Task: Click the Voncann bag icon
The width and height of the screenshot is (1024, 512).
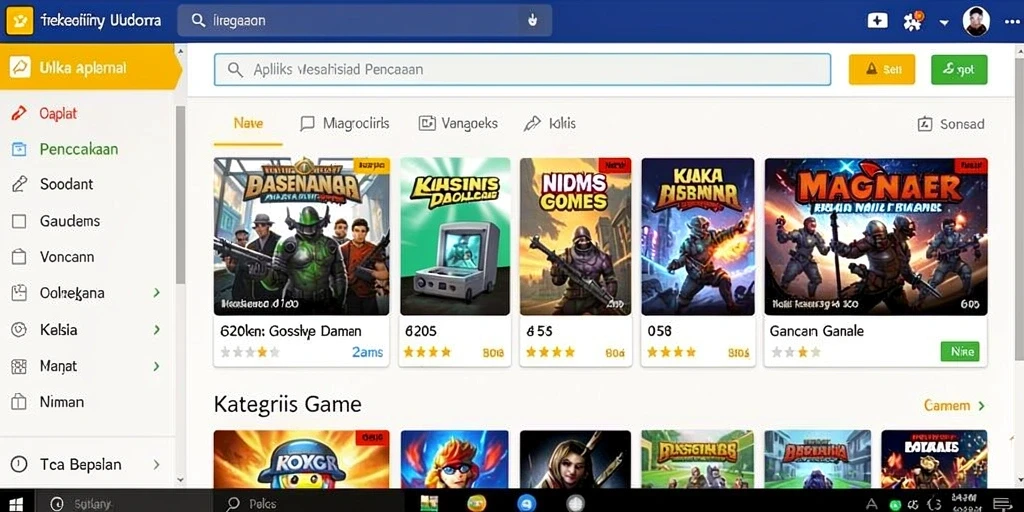Action: click(x=19, y=257)
